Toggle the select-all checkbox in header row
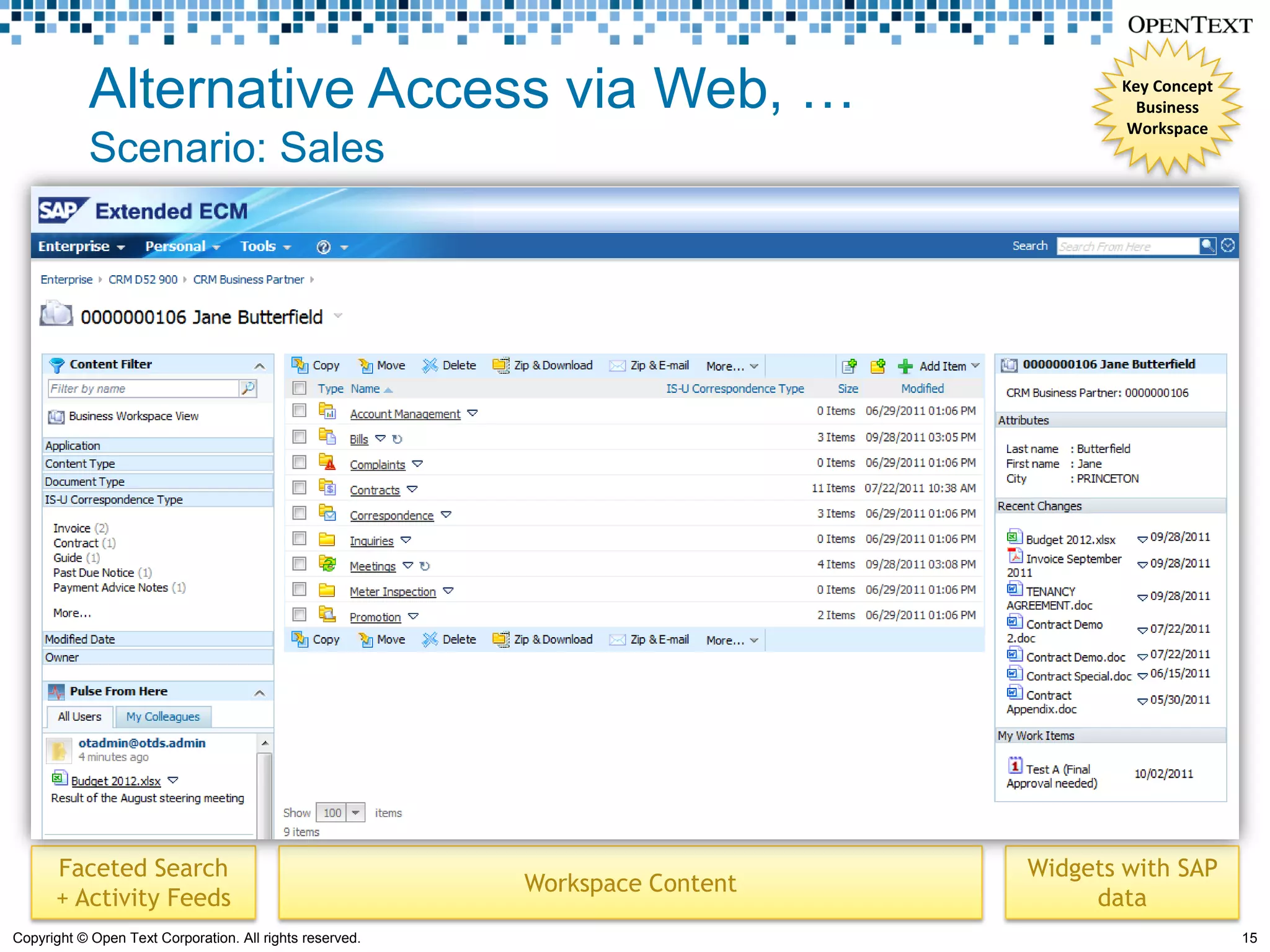The width and height of the screenshot is (1270, 952). click(x=300, y=388)
